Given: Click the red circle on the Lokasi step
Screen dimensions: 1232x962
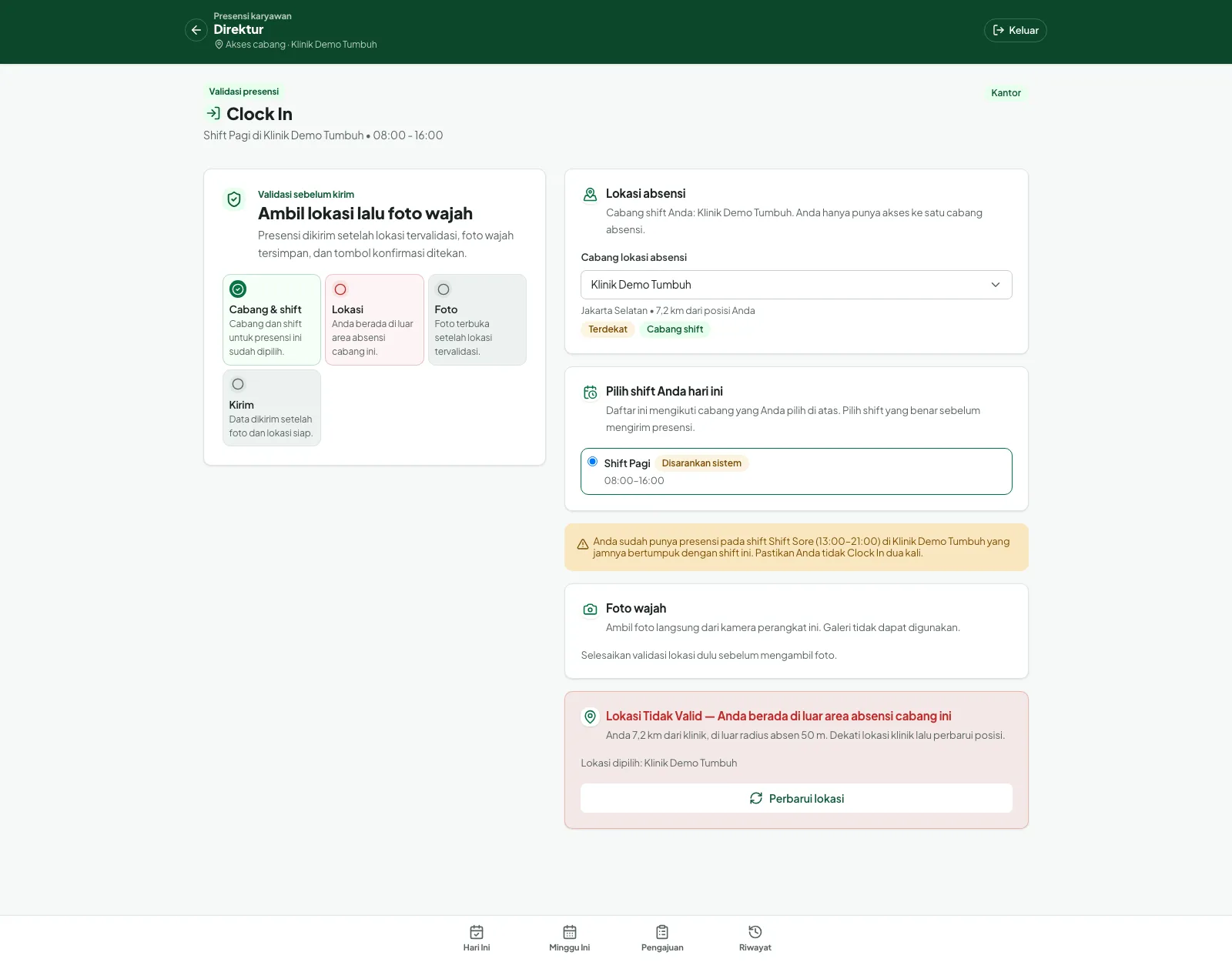Looking at the screenshot, I should tap(340, 289).
